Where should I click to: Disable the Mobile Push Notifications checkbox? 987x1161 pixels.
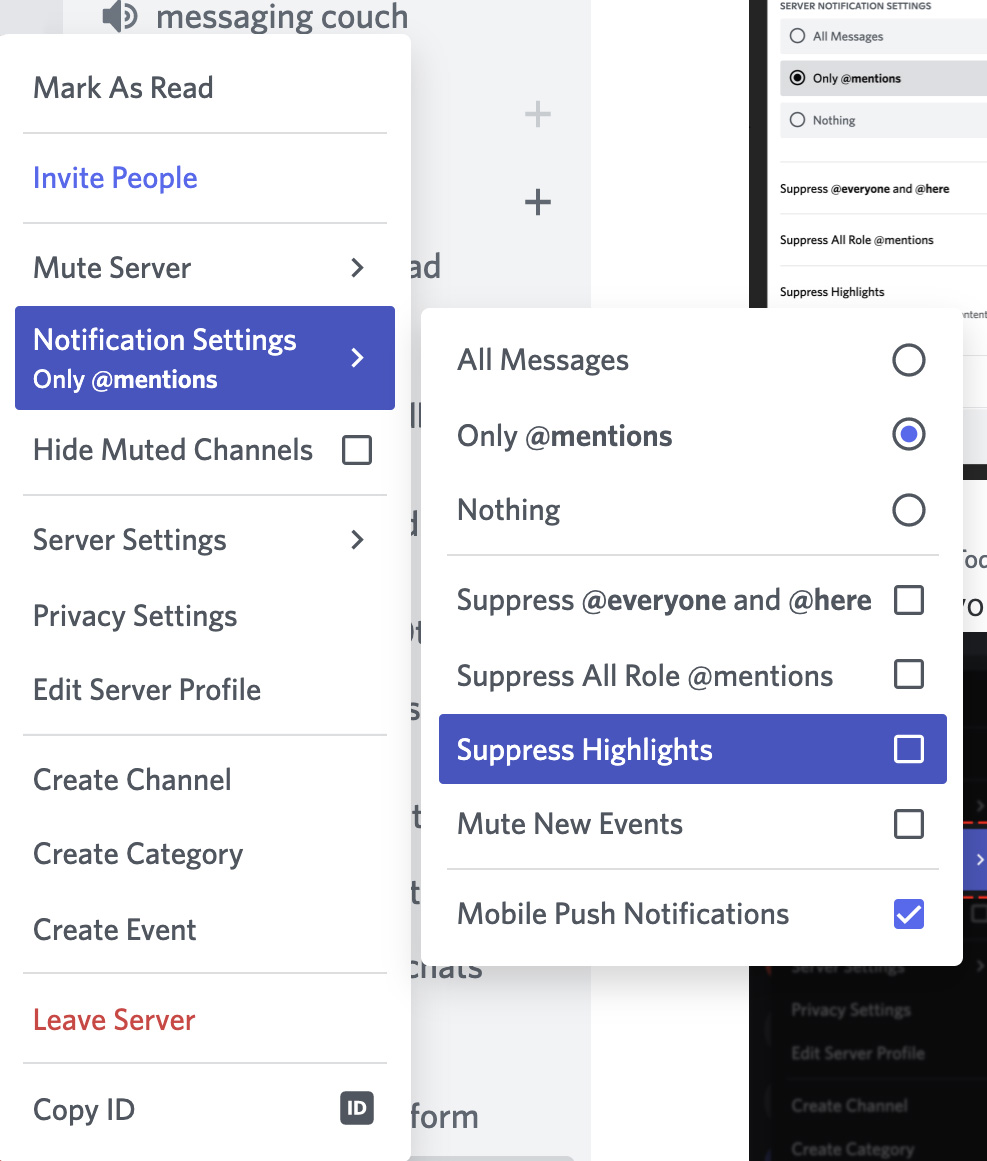(x=909, y=914)
